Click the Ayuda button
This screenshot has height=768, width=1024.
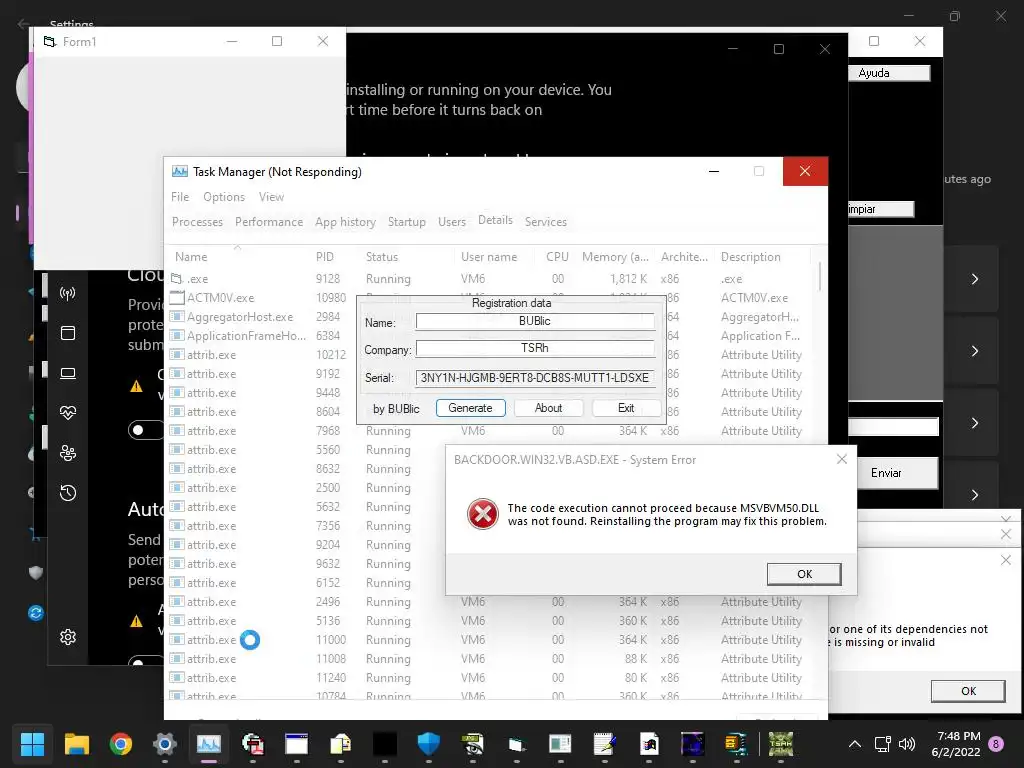pos(889,73)
